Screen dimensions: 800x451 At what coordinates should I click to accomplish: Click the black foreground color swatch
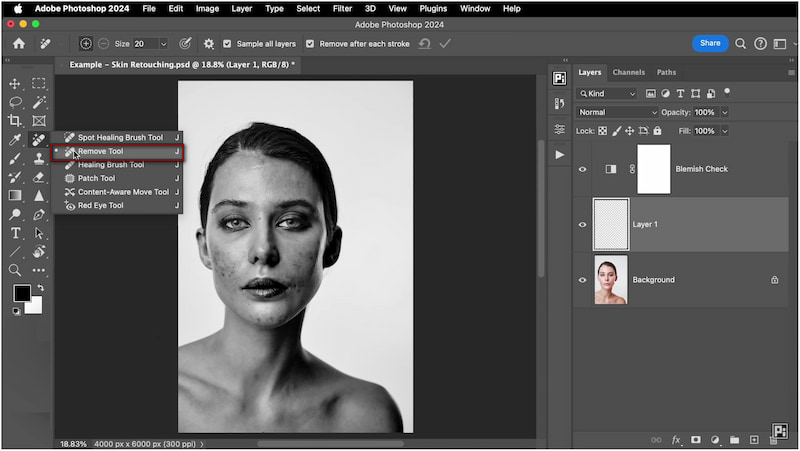pos(21,293)
